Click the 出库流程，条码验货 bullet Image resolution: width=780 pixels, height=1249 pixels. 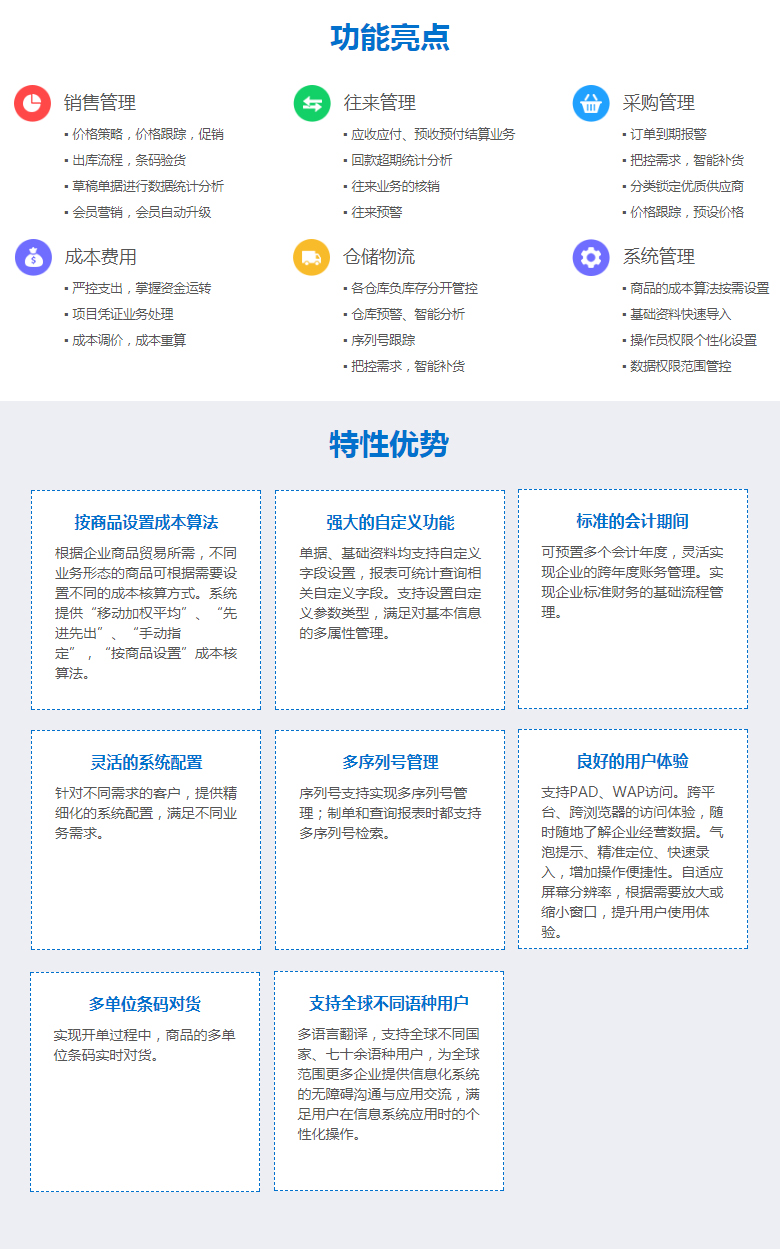coord(129,160)
